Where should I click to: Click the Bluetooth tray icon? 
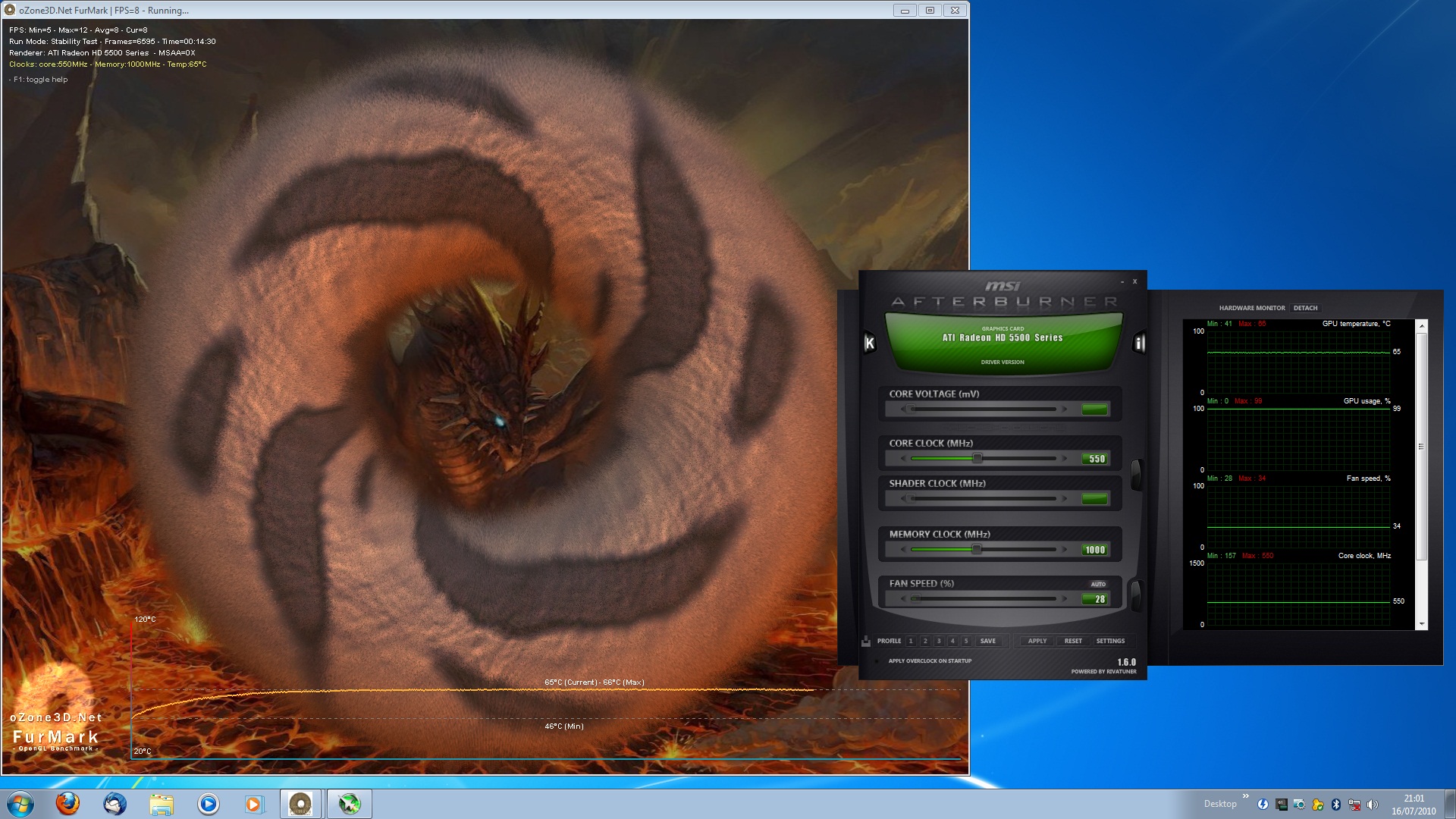pyautogui.click(x=1336, y=805)
